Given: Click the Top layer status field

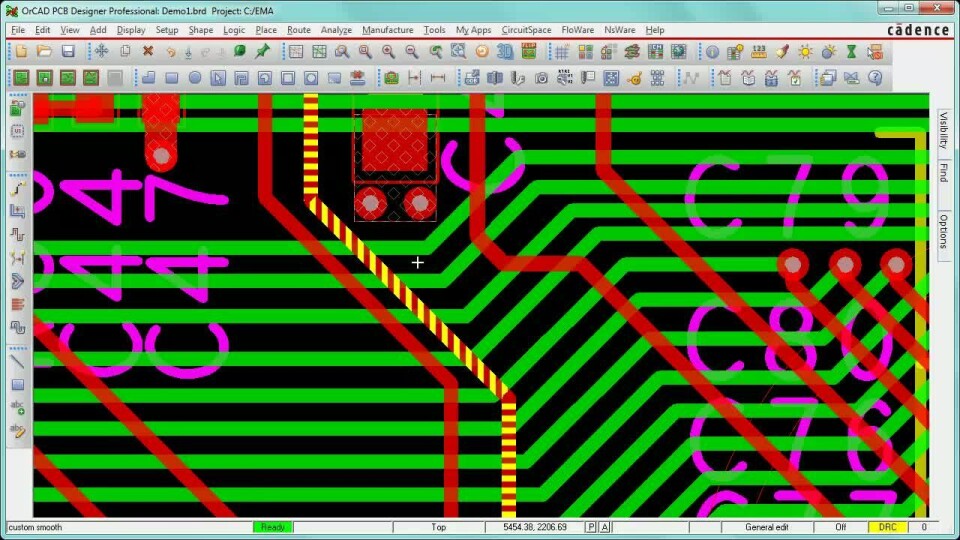Looking at the screenshot, I should (x=438, y=527).
